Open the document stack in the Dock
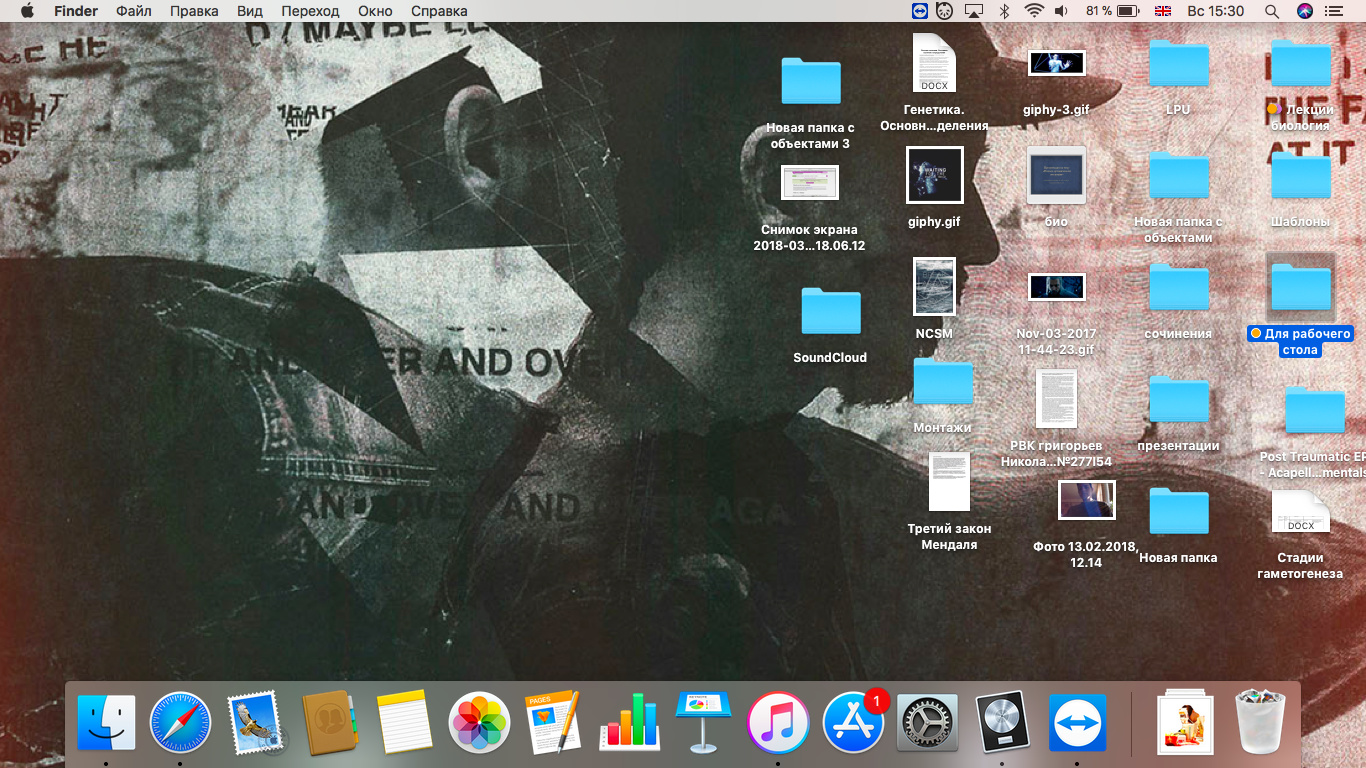This screenshot has height=768, width=1366. [1185, 723]
